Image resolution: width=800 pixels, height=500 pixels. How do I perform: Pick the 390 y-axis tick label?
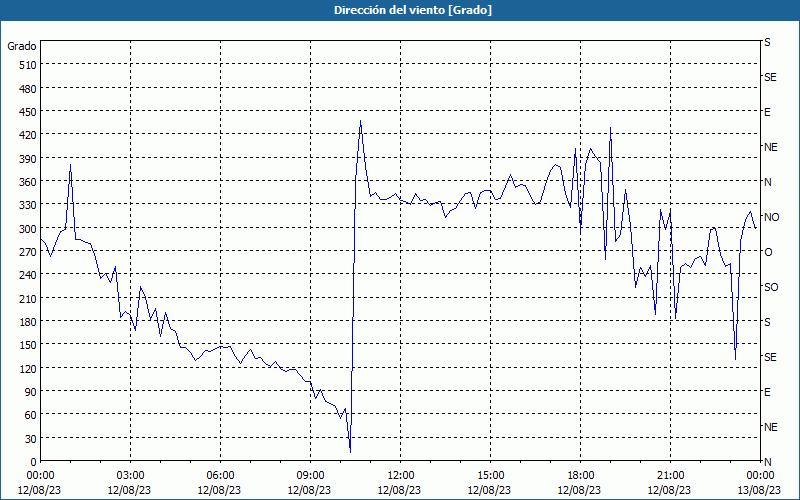(27, 159)
